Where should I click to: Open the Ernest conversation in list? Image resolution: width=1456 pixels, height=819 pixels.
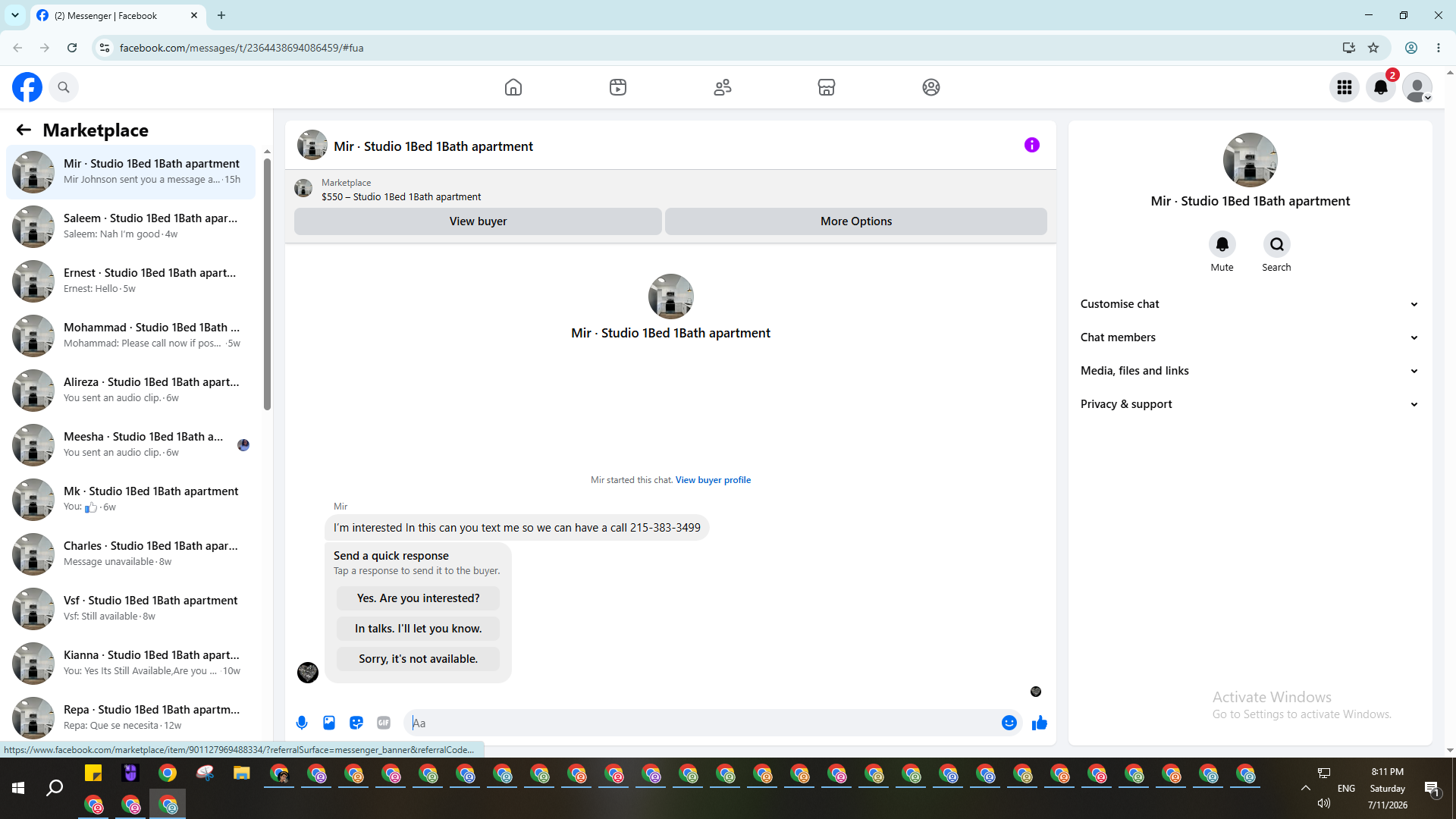(x=131, y=281)
